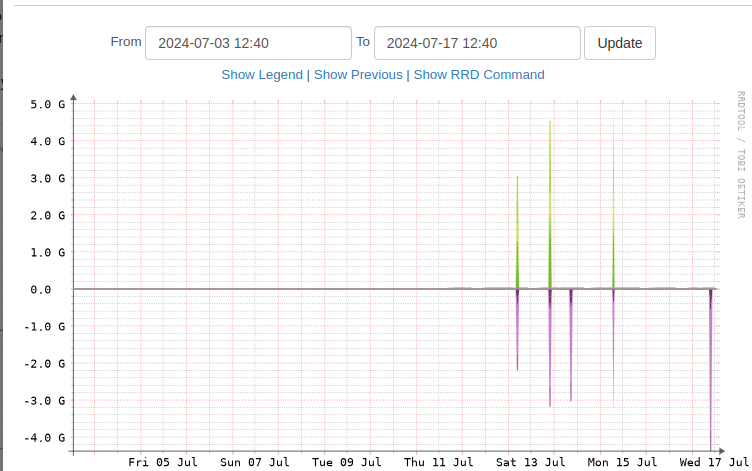Click the RRDTOOL / TOBI OETIKER watermark
This screenshot has height=471, width=752.
point(741,154)
